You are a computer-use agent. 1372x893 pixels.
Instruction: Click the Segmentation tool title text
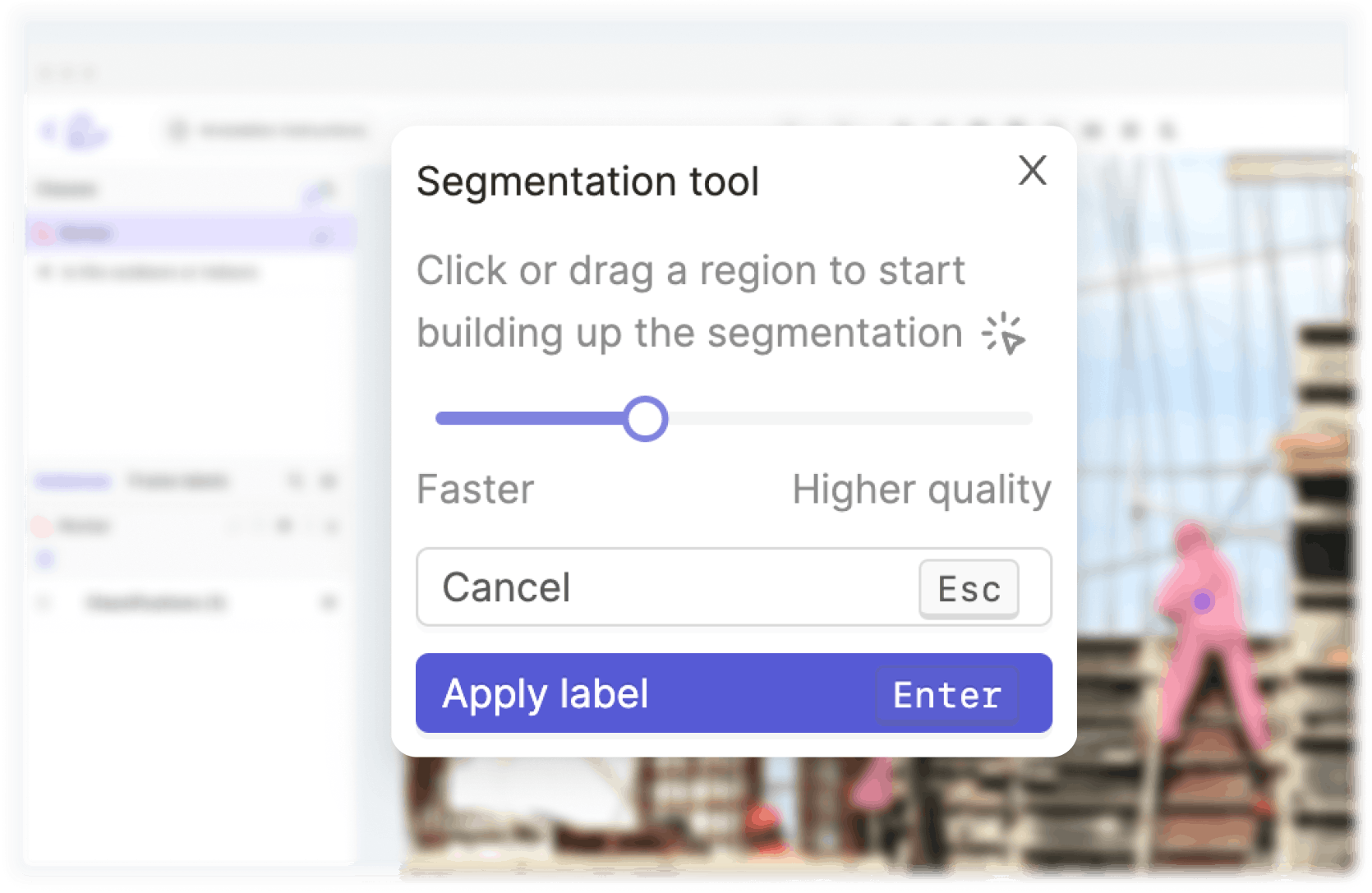point(587,182)
